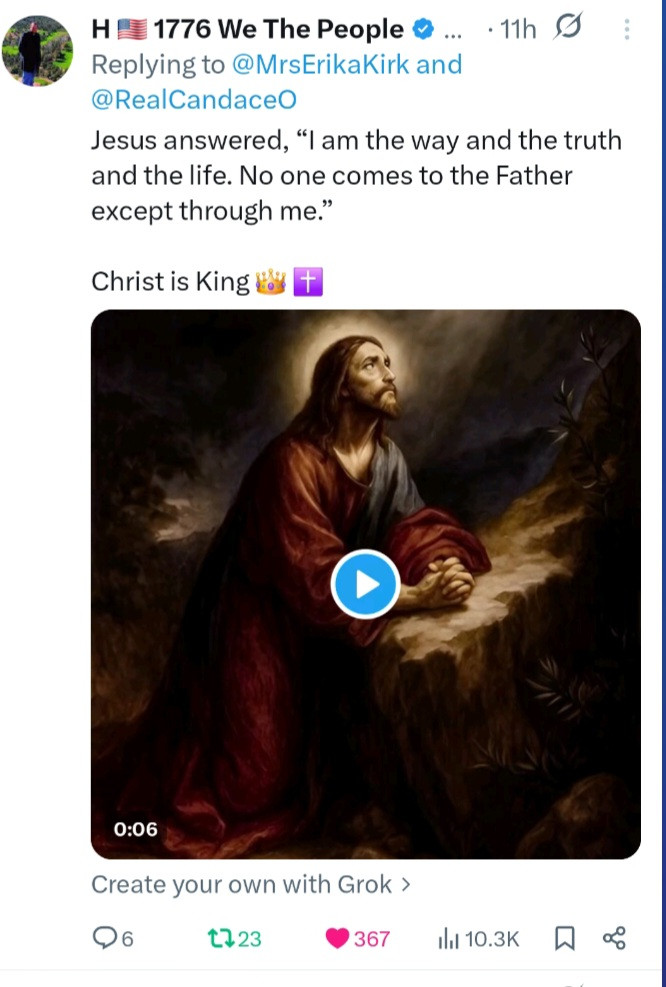Open the Grok slashed-circle icon

point(567,30)
